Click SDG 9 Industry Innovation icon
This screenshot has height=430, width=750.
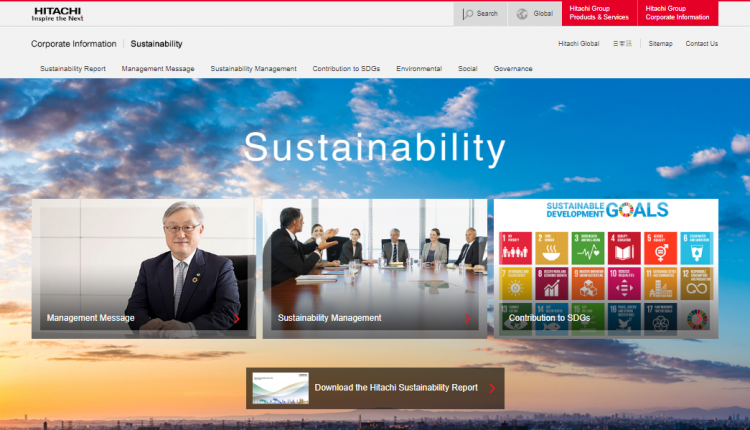588,284
